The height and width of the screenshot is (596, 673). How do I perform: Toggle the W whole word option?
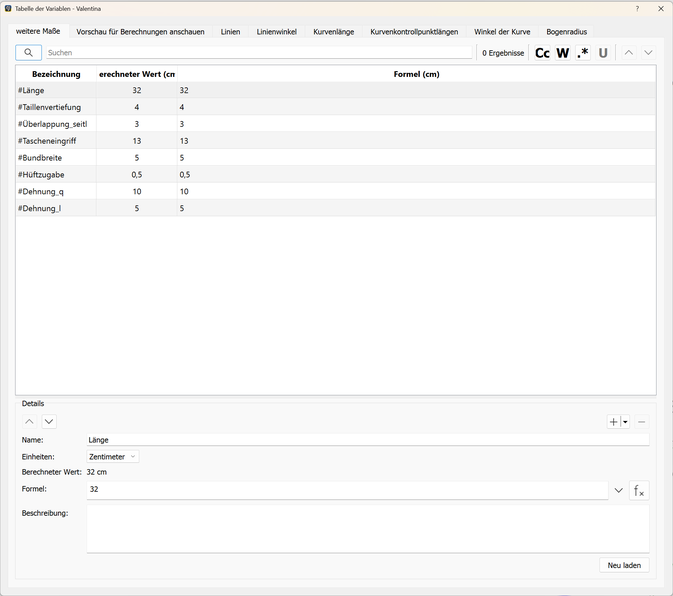563,53
